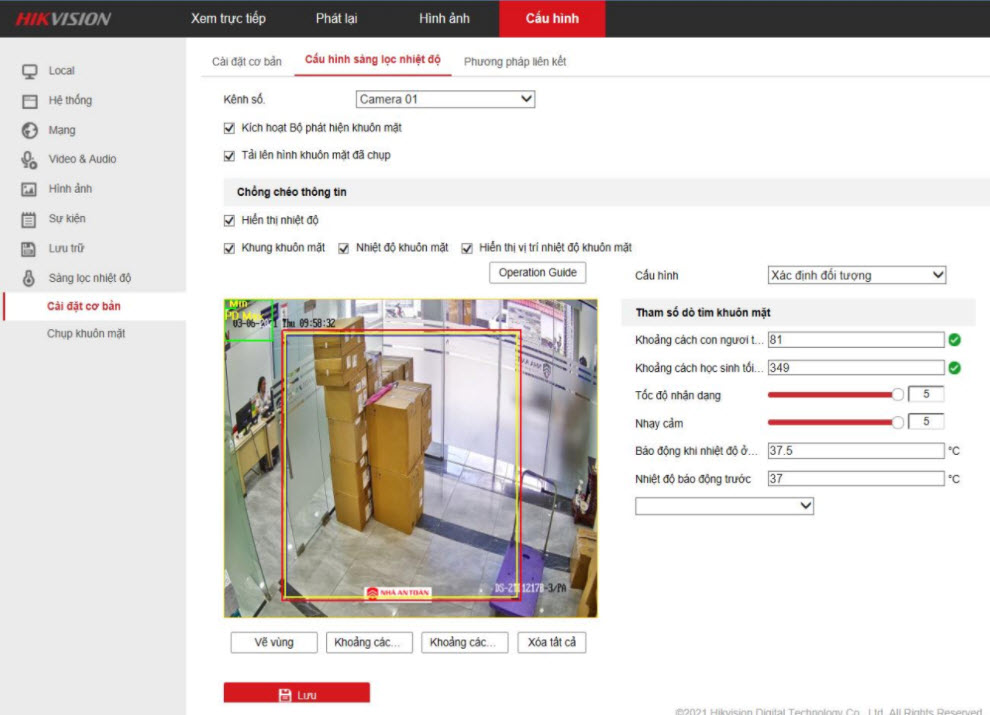990x715 pixels.
Task: Open Video & Audio microphone icon
Action: click(30, 159)
